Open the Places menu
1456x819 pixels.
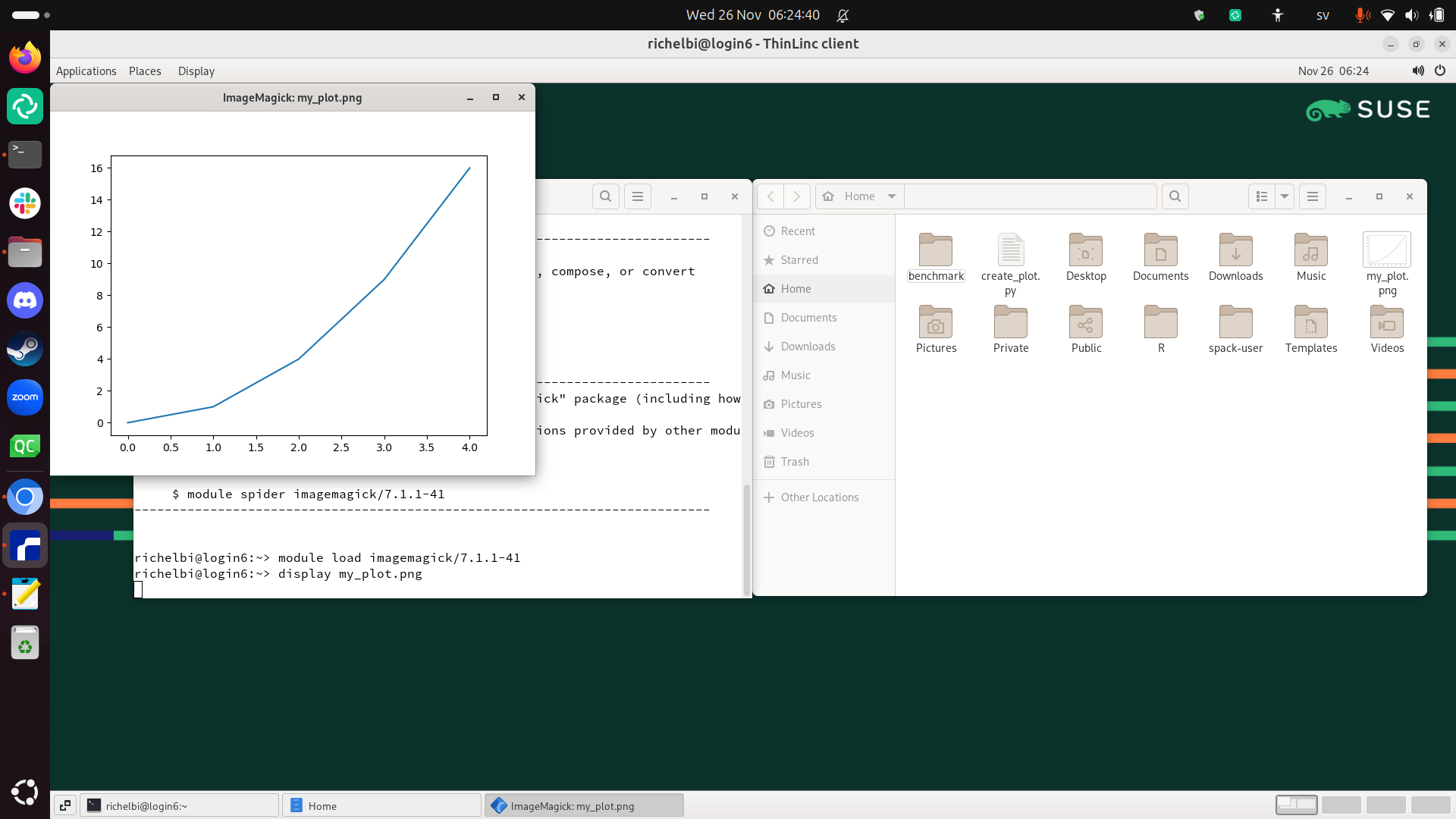145,71
